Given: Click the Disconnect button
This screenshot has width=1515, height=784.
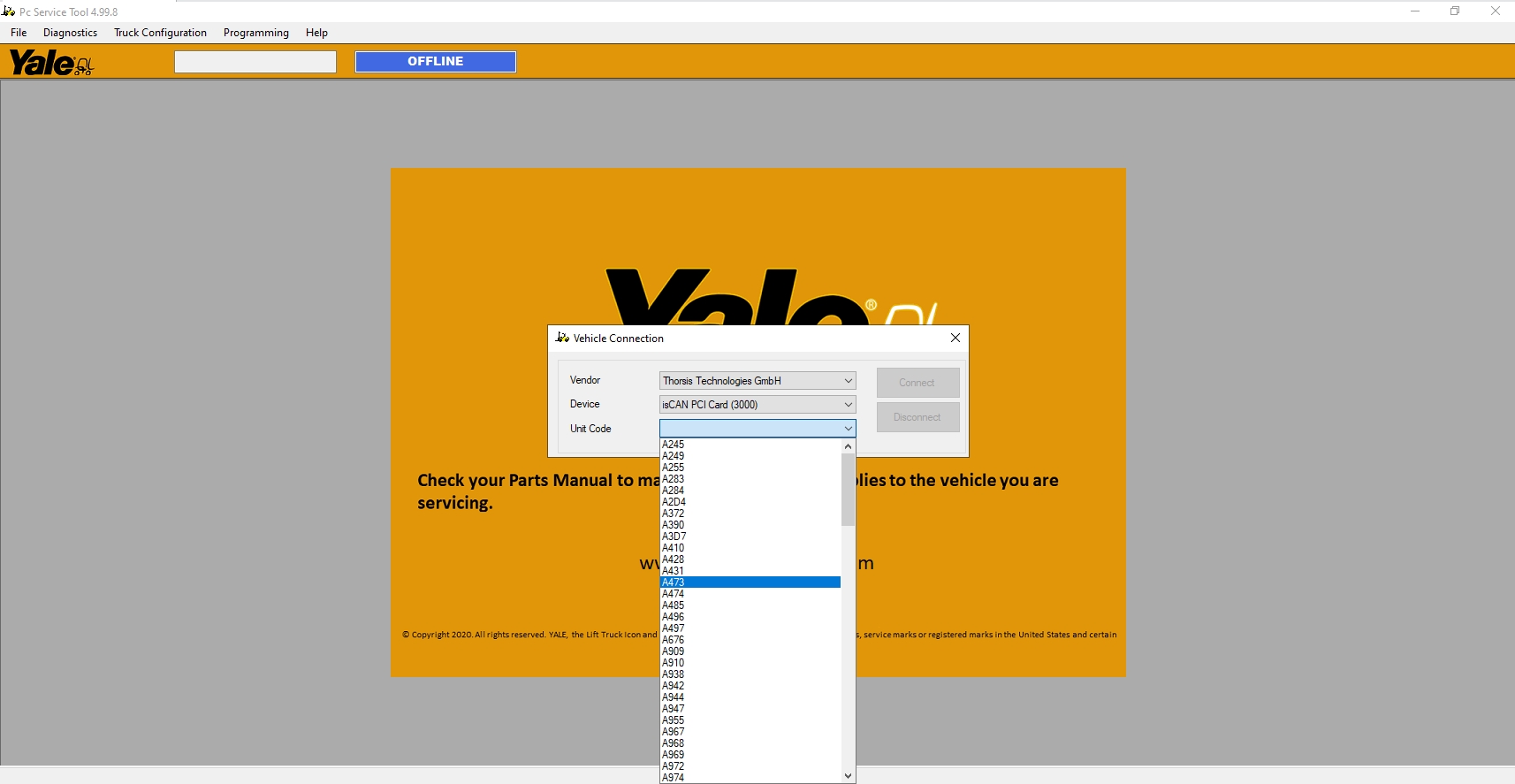Looking at the screenshot, I should [x=917, y=417].
